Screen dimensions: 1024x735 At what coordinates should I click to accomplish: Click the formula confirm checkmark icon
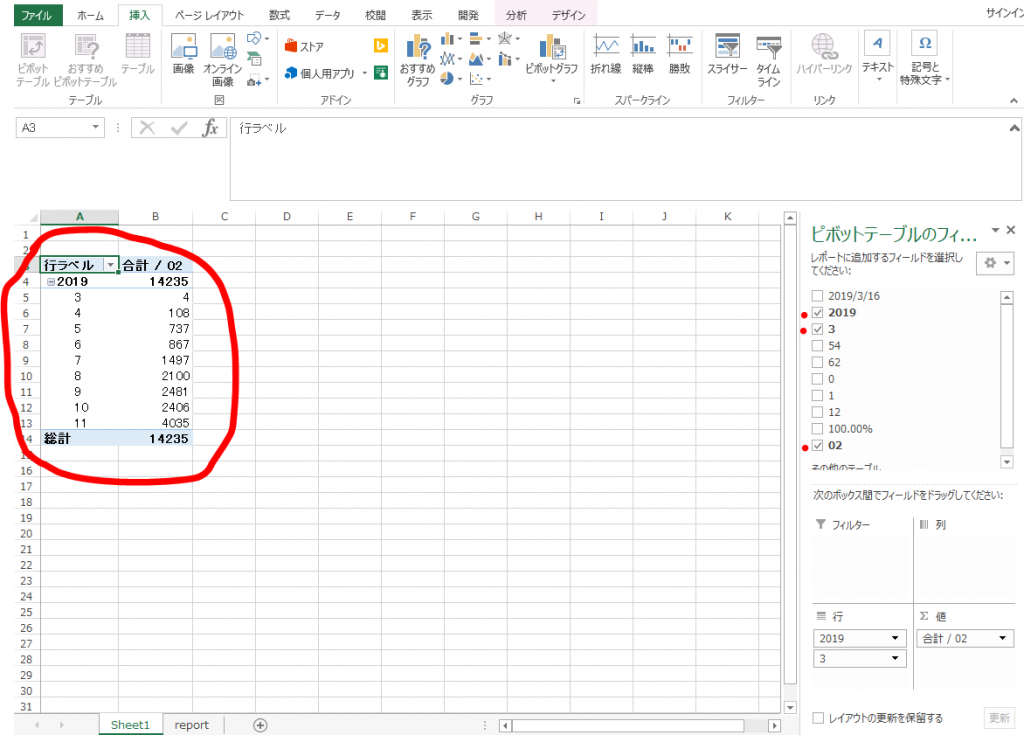click(179, 127)
